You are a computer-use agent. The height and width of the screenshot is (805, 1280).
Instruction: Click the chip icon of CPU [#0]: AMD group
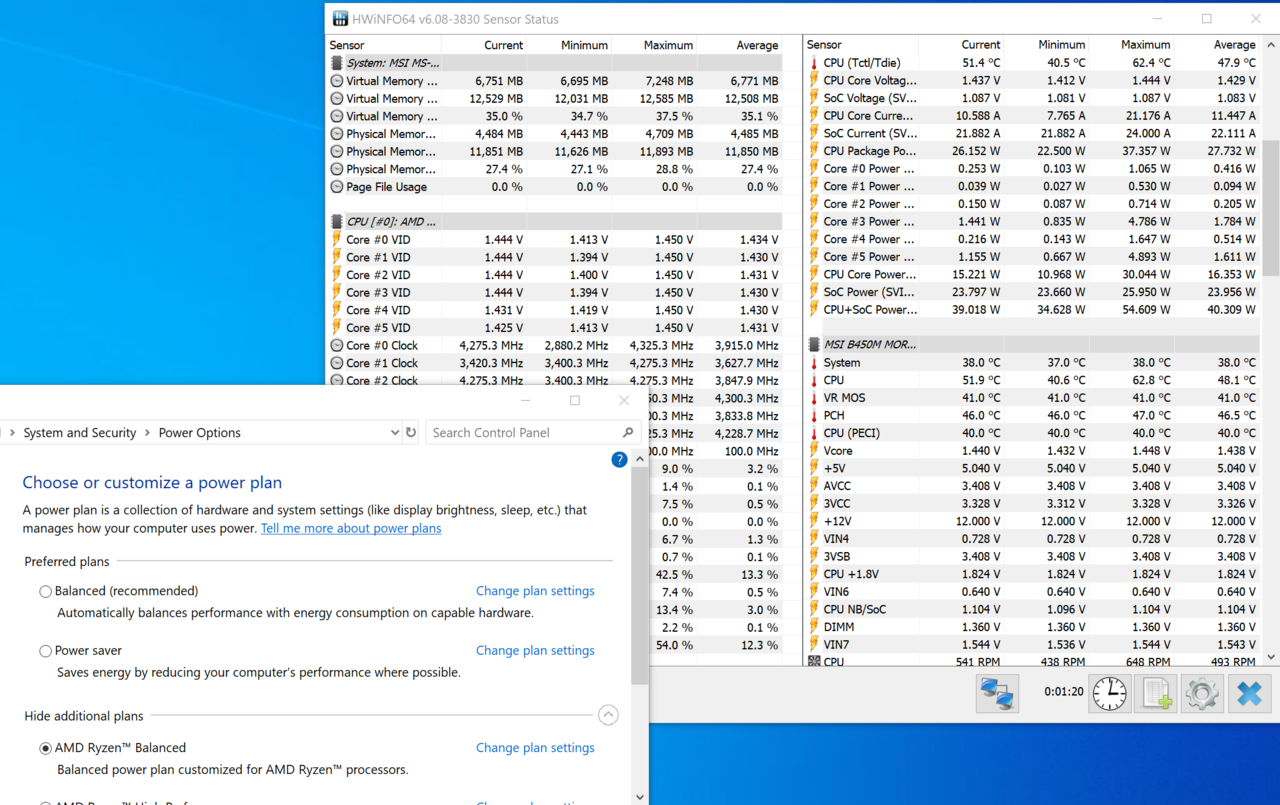pos(337,222)
